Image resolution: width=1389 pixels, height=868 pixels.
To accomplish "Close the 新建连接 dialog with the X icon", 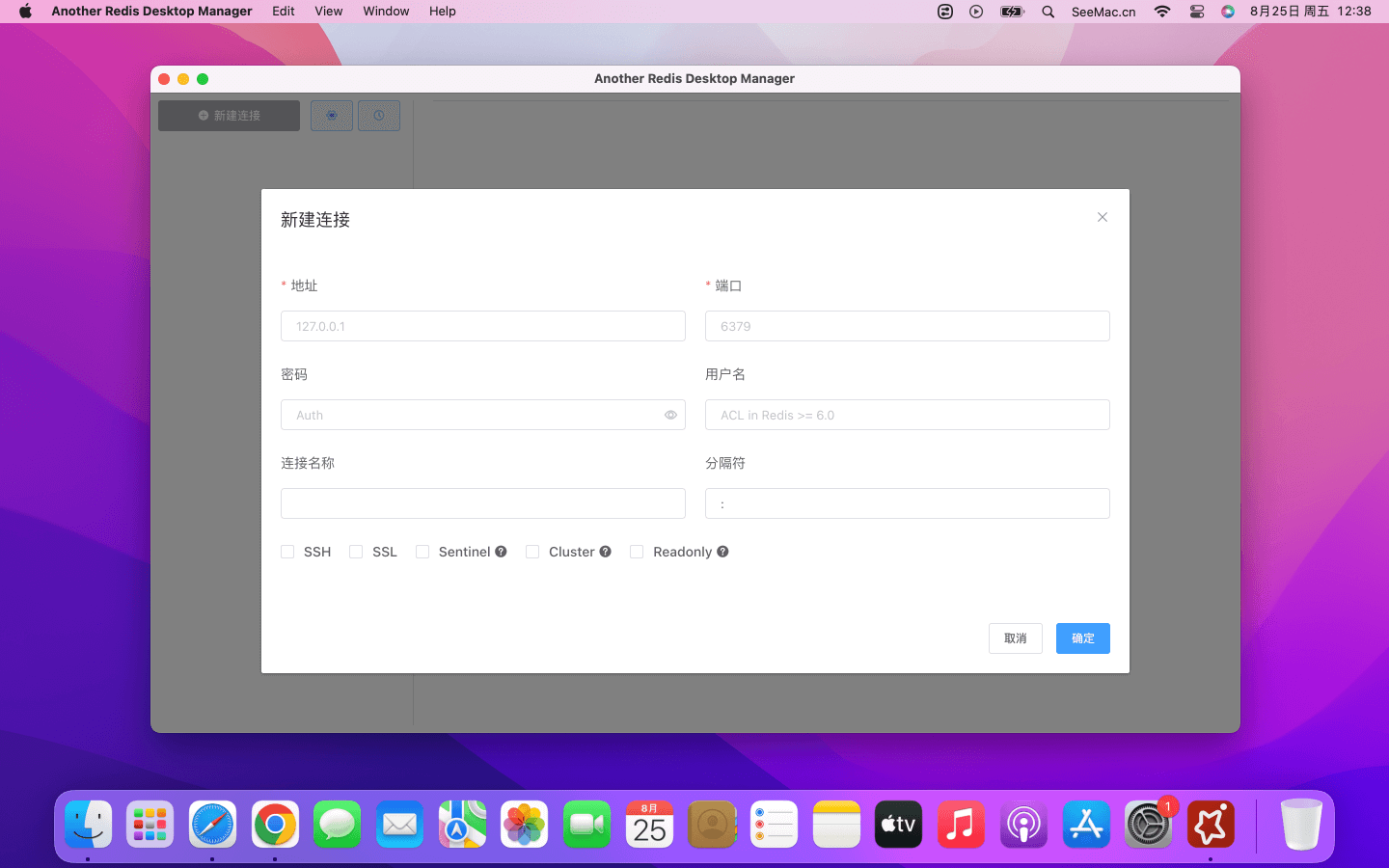I will point(1103,217).
